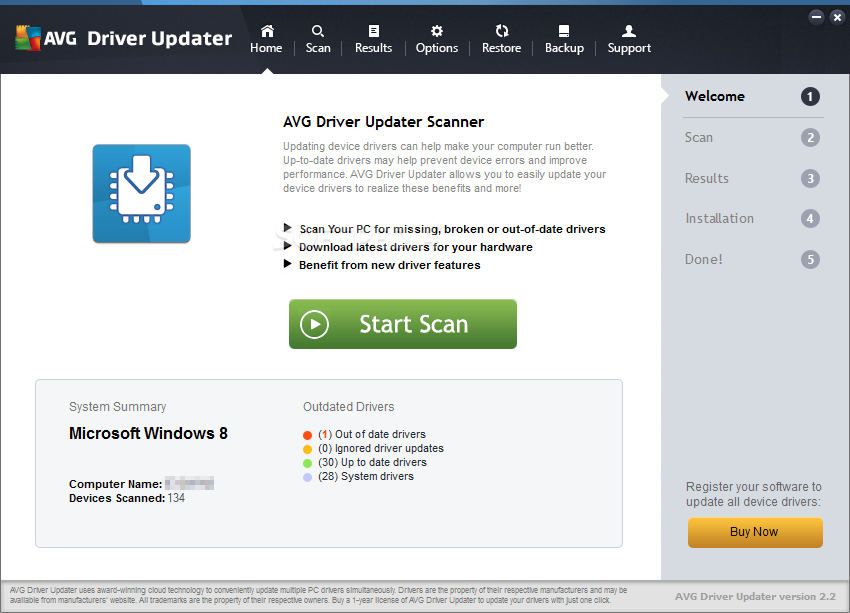Click '(1) Out of date drivers' text
The height and width of the screenshot is (613, 850).
[372, 434]
